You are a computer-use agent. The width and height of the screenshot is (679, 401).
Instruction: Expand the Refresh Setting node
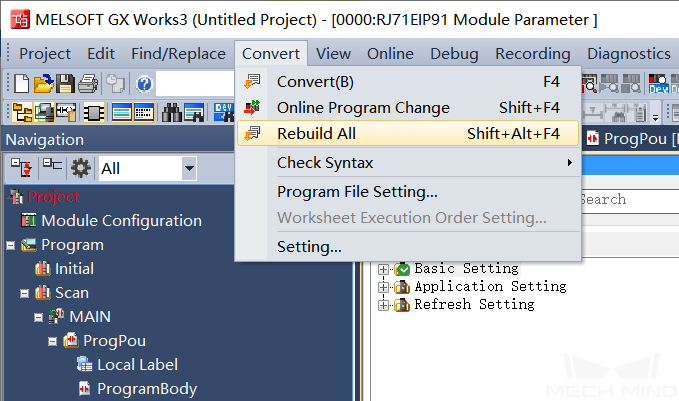(x=383, y=305)
